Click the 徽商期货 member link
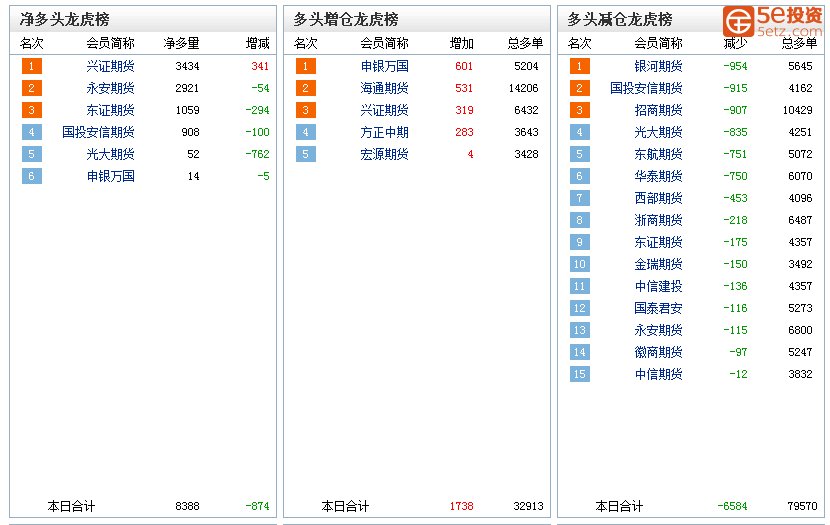 pyautogui.click(x=658, y=352)
